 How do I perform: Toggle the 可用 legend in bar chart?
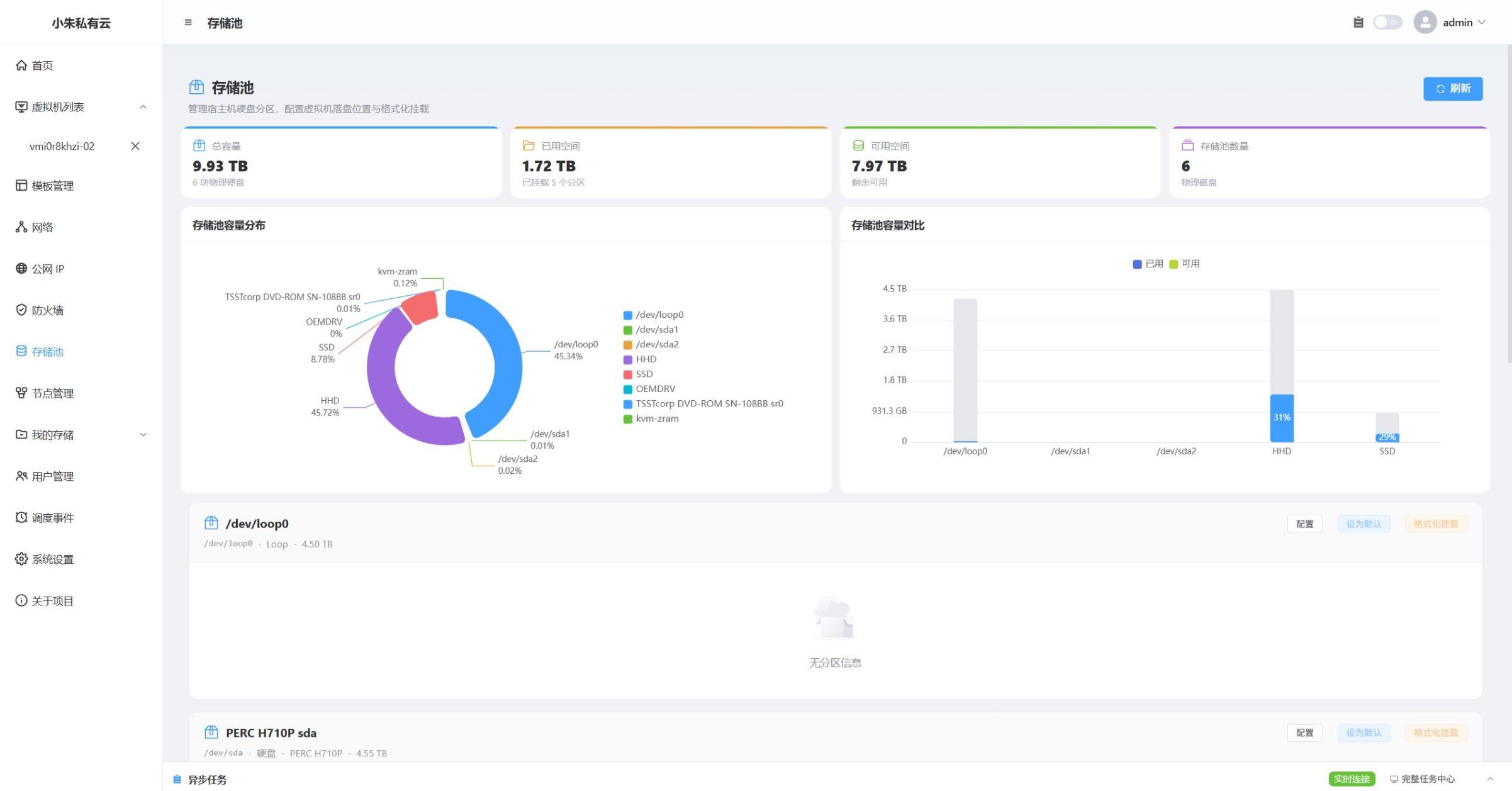[1184, 264]
